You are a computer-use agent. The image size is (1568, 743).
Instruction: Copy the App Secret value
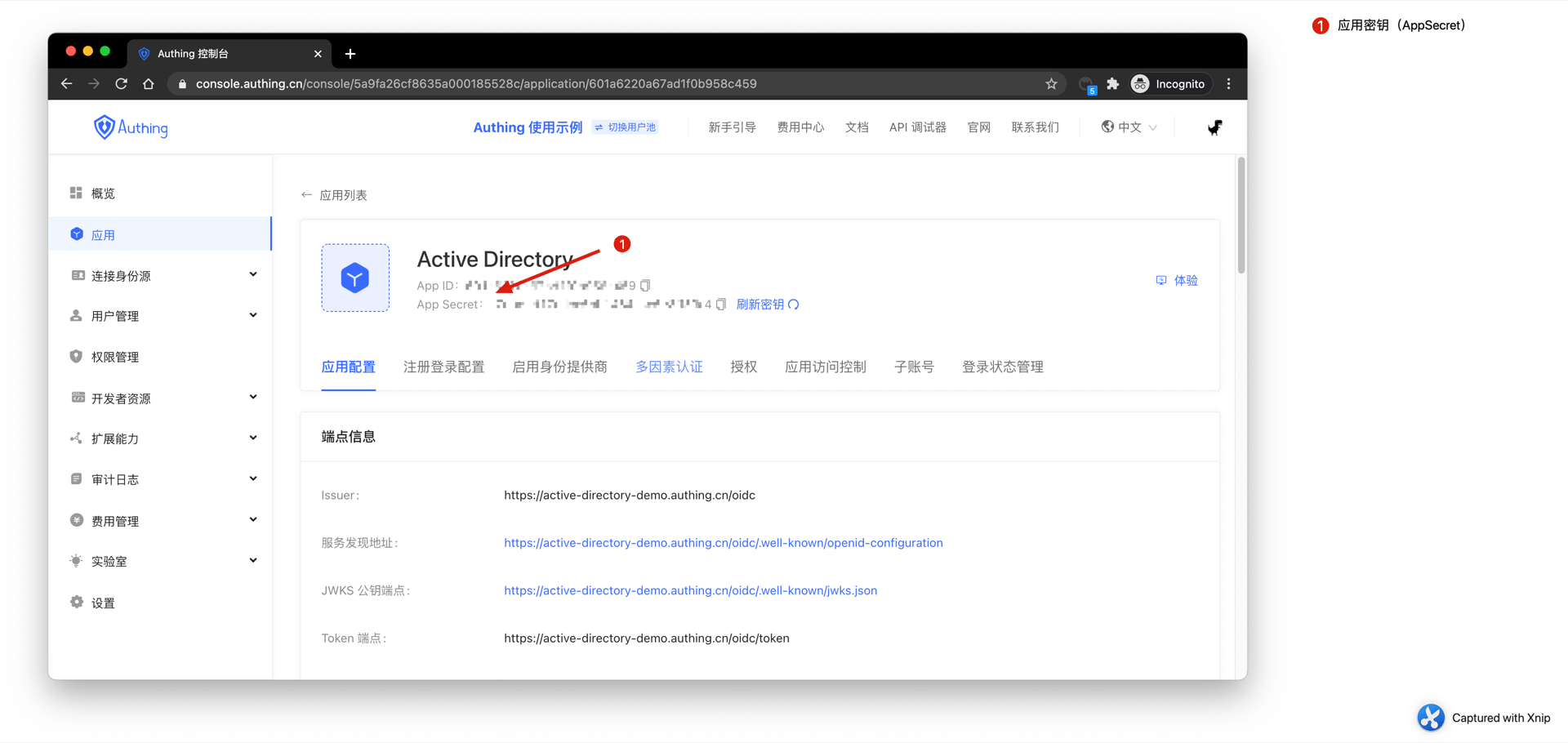coord(721,305)
